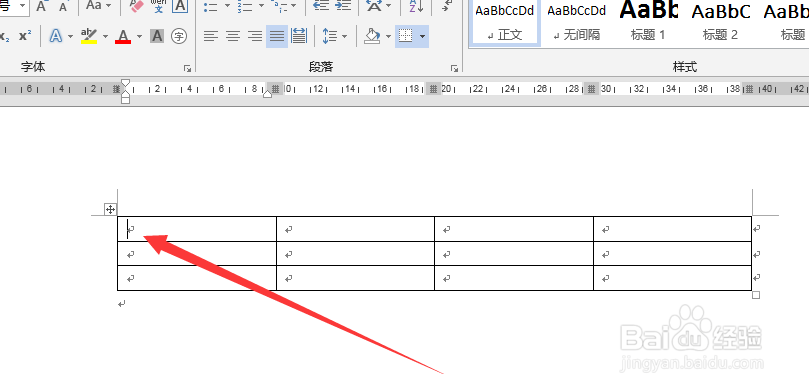This screenshot has width=809, height=391.
Task: Increase paragraph indent
Action: coord(343,6)
